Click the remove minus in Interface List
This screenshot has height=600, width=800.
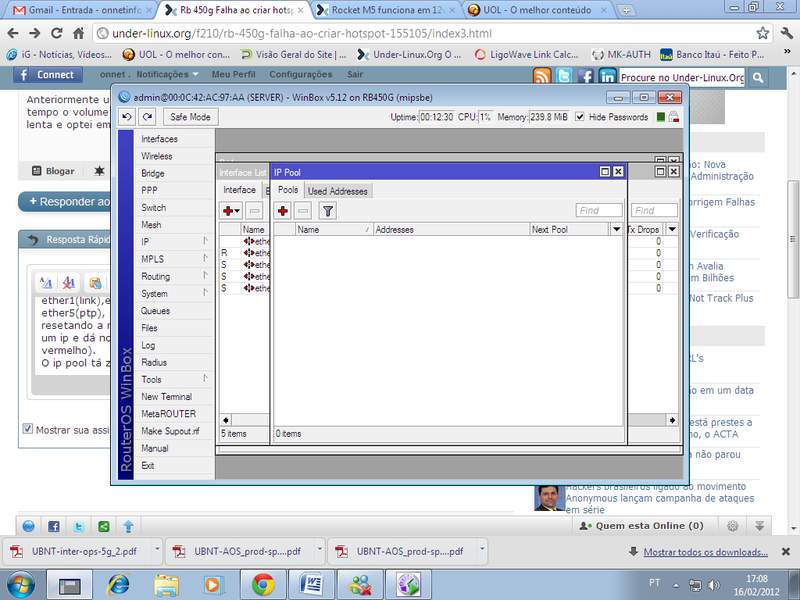254,210
